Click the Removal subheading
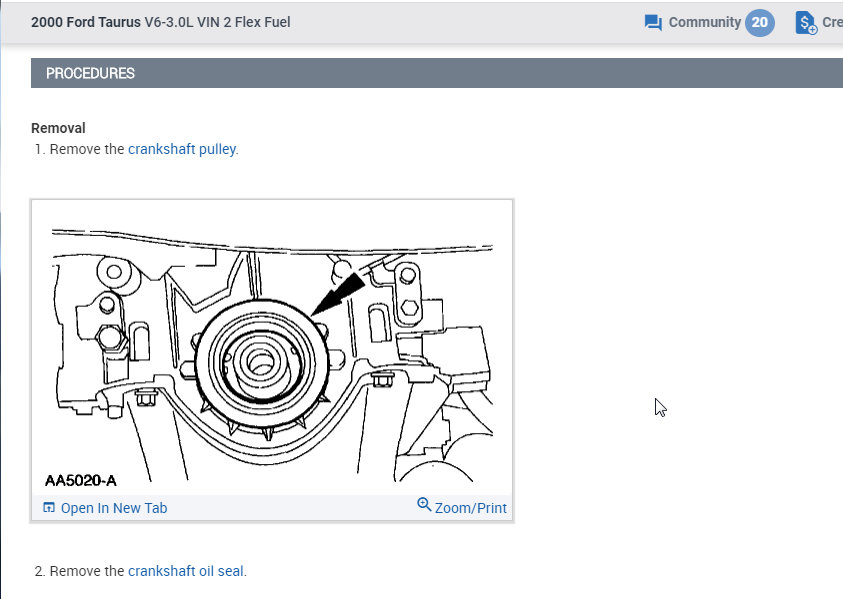 point(58,128)
